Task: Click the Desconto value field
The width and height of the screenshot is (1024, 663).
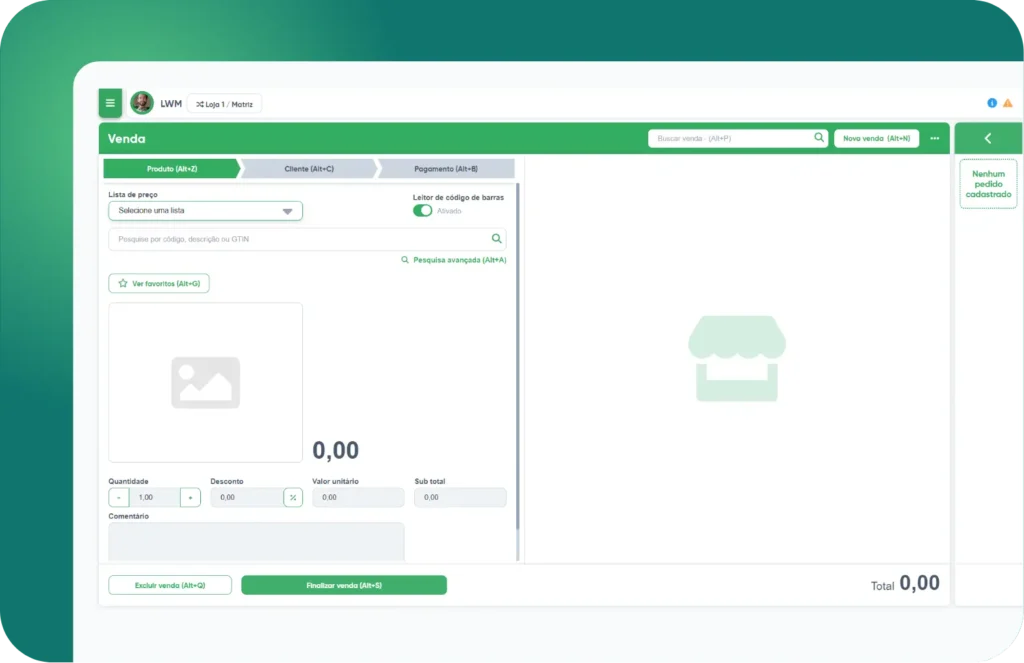Action: 247,498
